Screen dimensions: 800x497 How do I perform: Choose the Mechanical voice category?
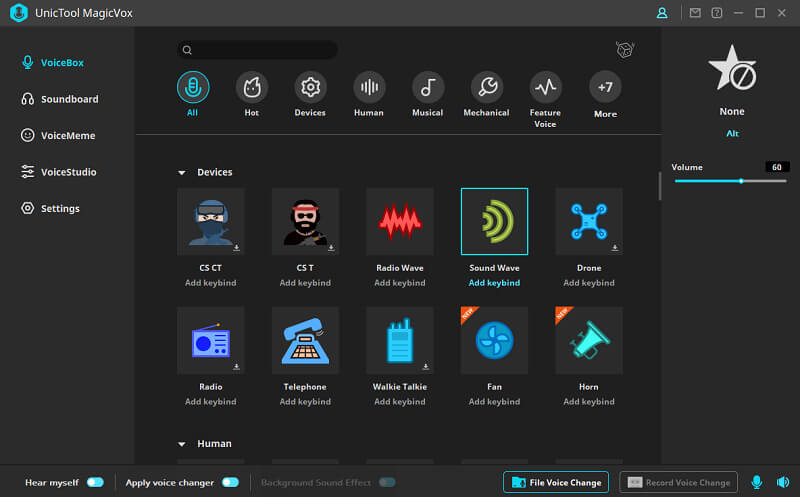click(x=486, y=88)
